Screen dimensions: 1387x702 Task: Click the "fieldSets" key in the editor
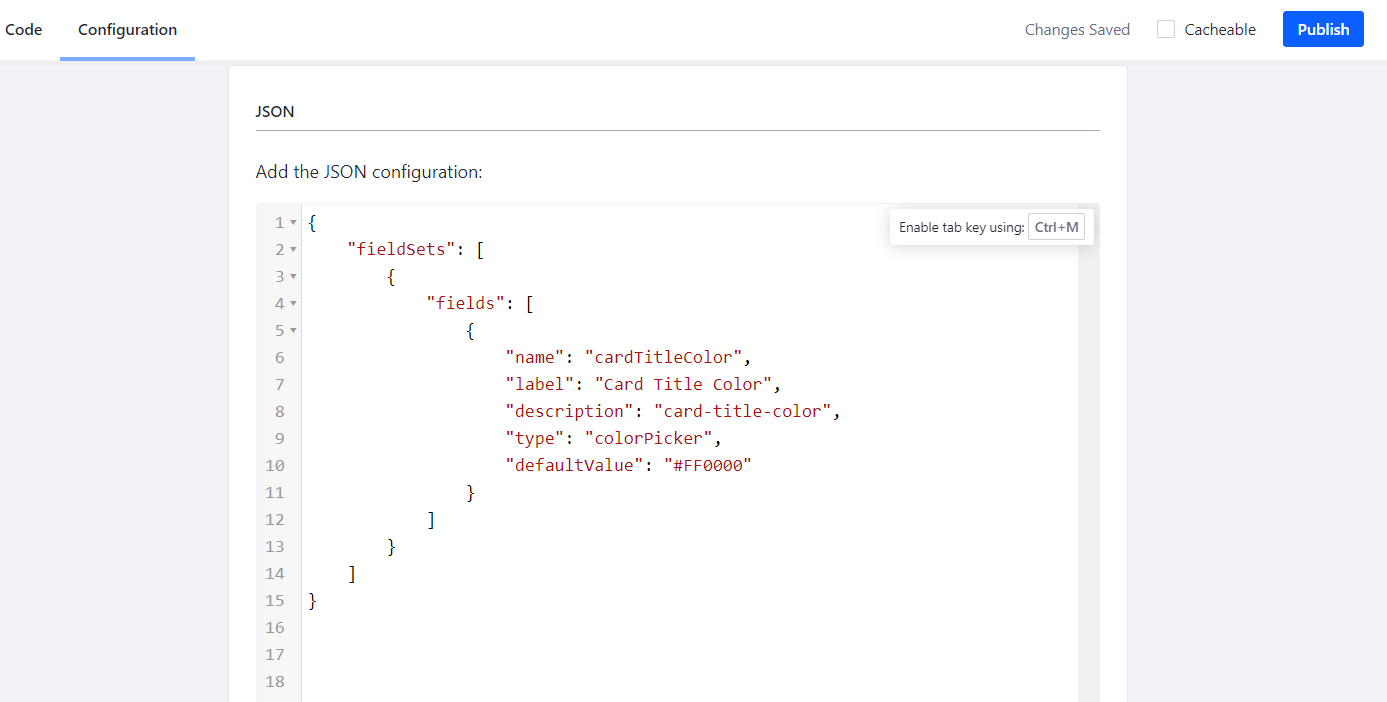coord(402,250)
